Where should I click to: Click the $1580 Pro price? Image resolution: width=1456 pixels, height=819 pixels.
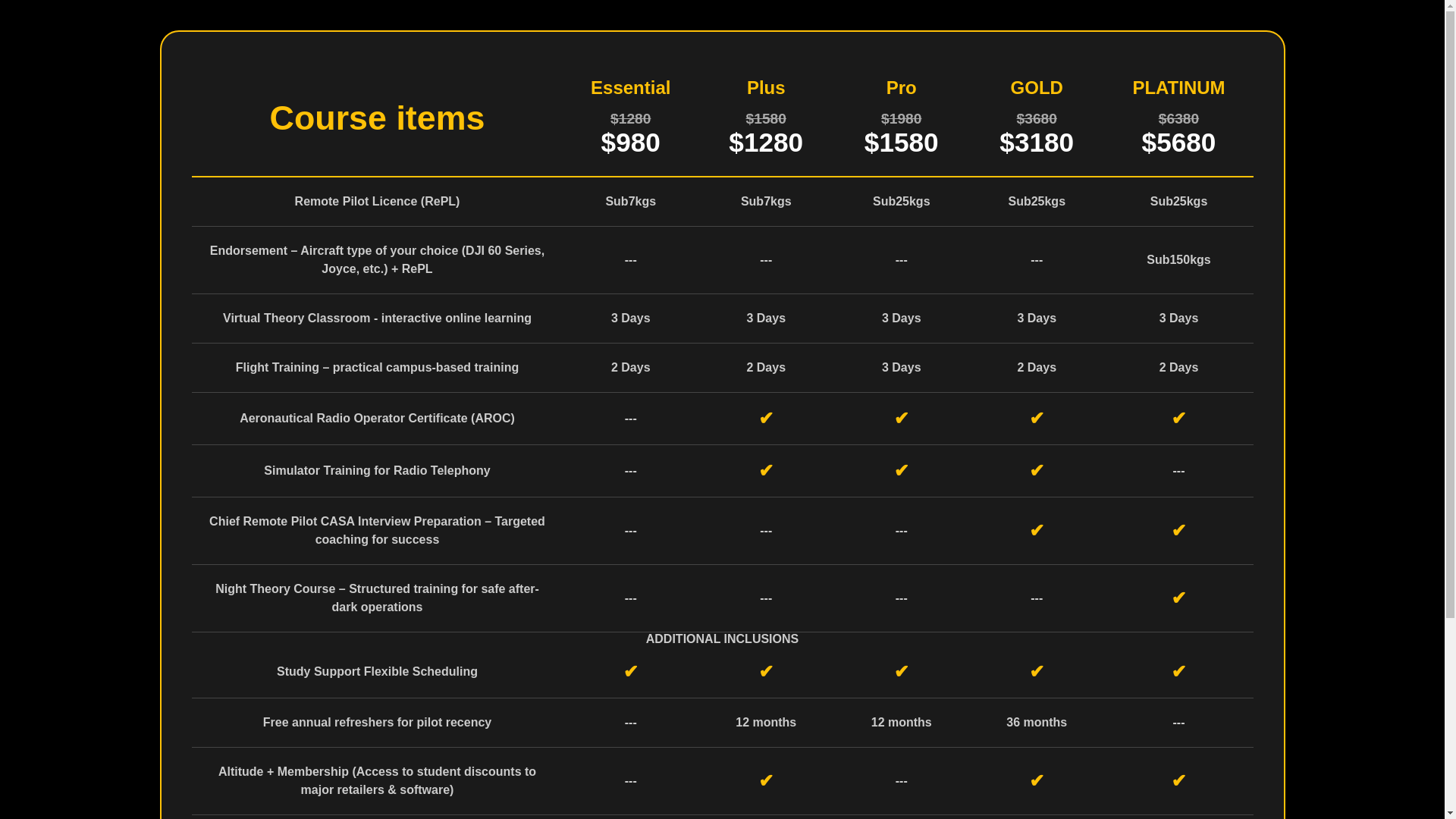pyautogui.click(x=901, y=143)
